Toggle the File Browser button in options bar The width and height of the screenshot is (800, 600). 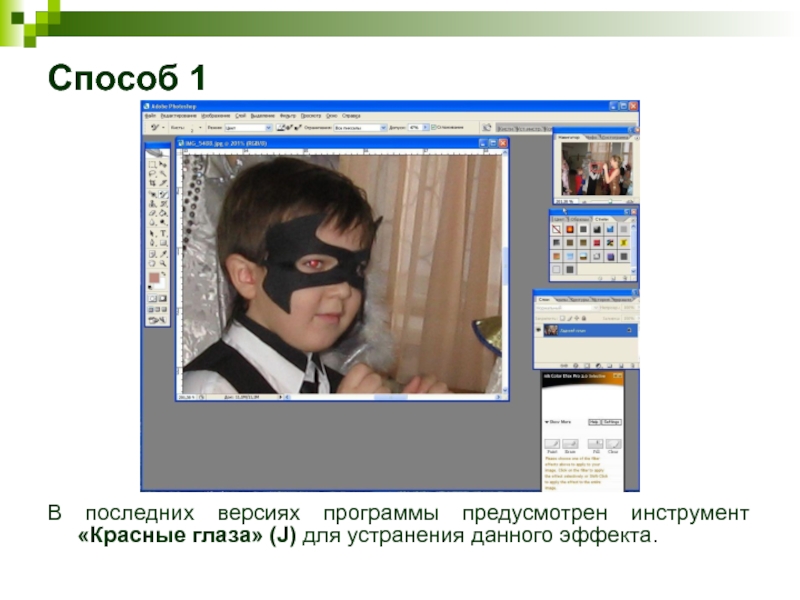[487, 128]
